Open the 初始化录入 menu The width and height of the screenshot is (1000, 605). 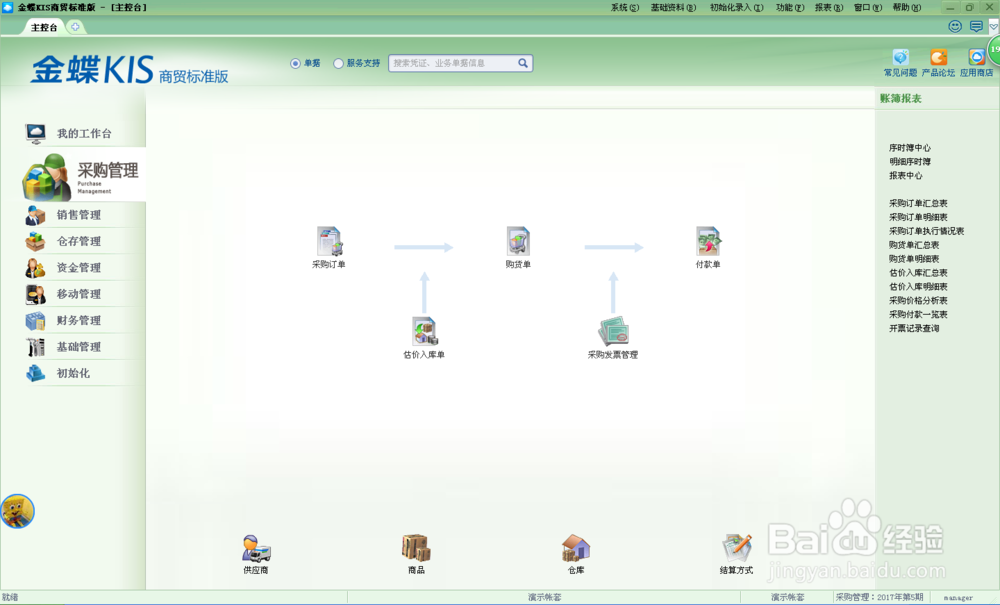[x=736, y=8]
